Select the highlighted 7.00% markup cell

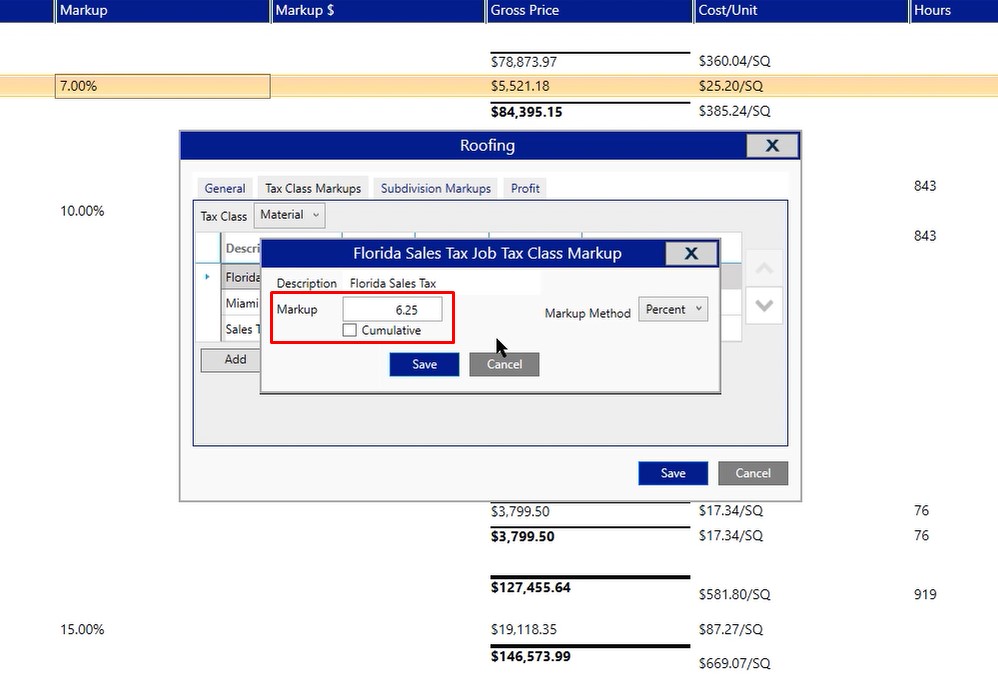point(162,86)
